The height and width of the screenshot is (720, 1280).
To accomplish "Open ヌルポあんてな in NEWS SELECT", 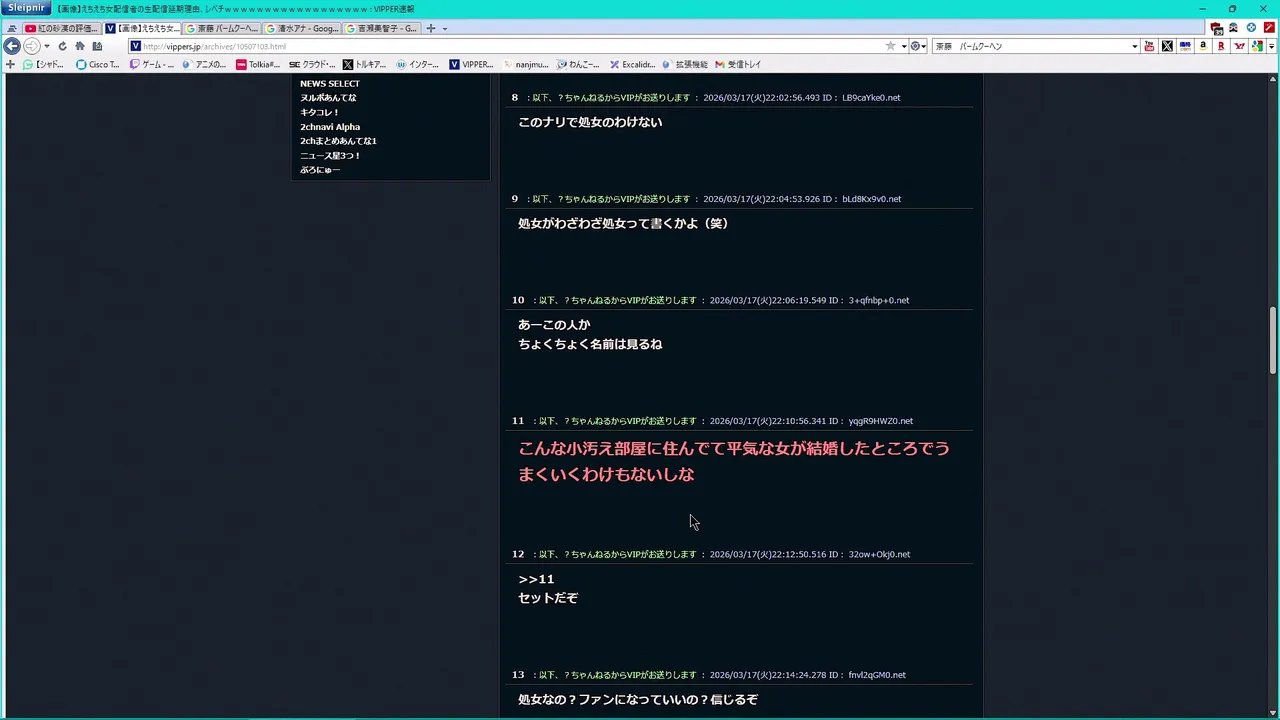I will [x=328, y=98].
